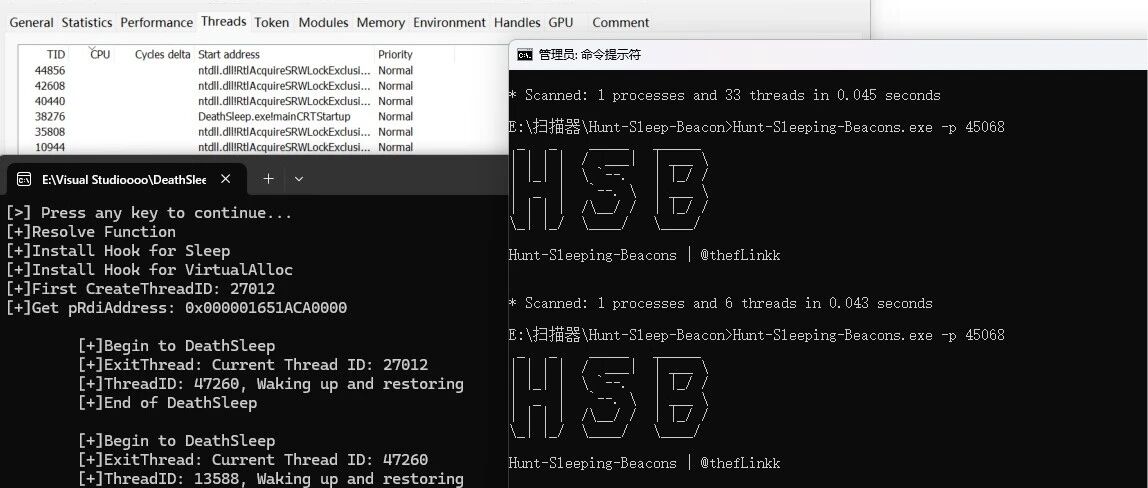Click the 'Press any key to continue...' line
This screenshot has height=488, width=1148.
[x=149, y=213]
